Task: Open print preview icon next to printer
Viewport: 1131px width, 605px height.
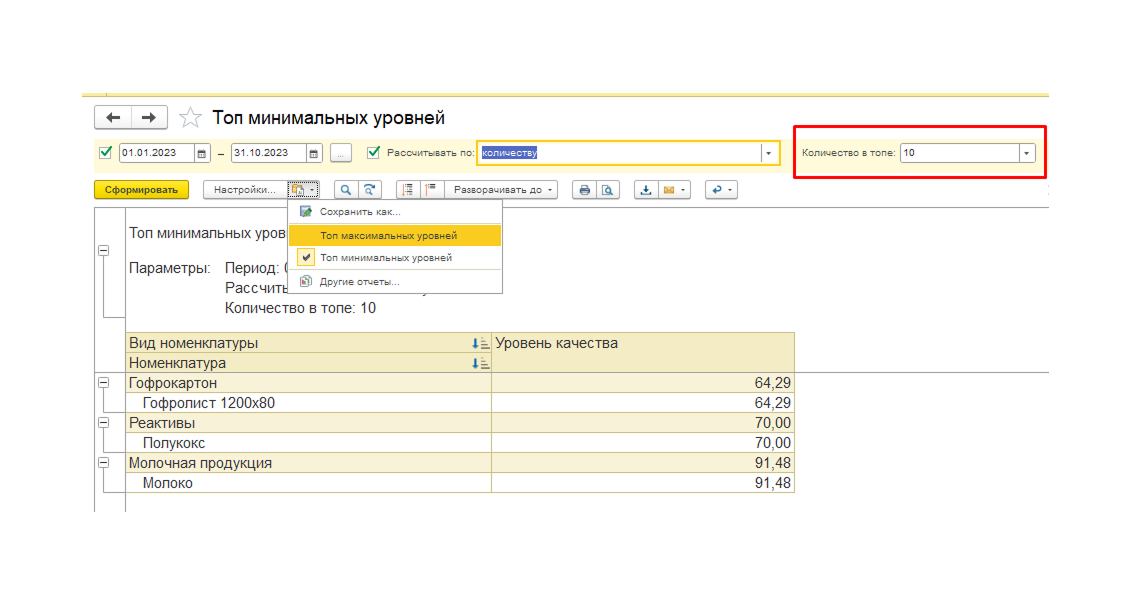Action: 608,190
